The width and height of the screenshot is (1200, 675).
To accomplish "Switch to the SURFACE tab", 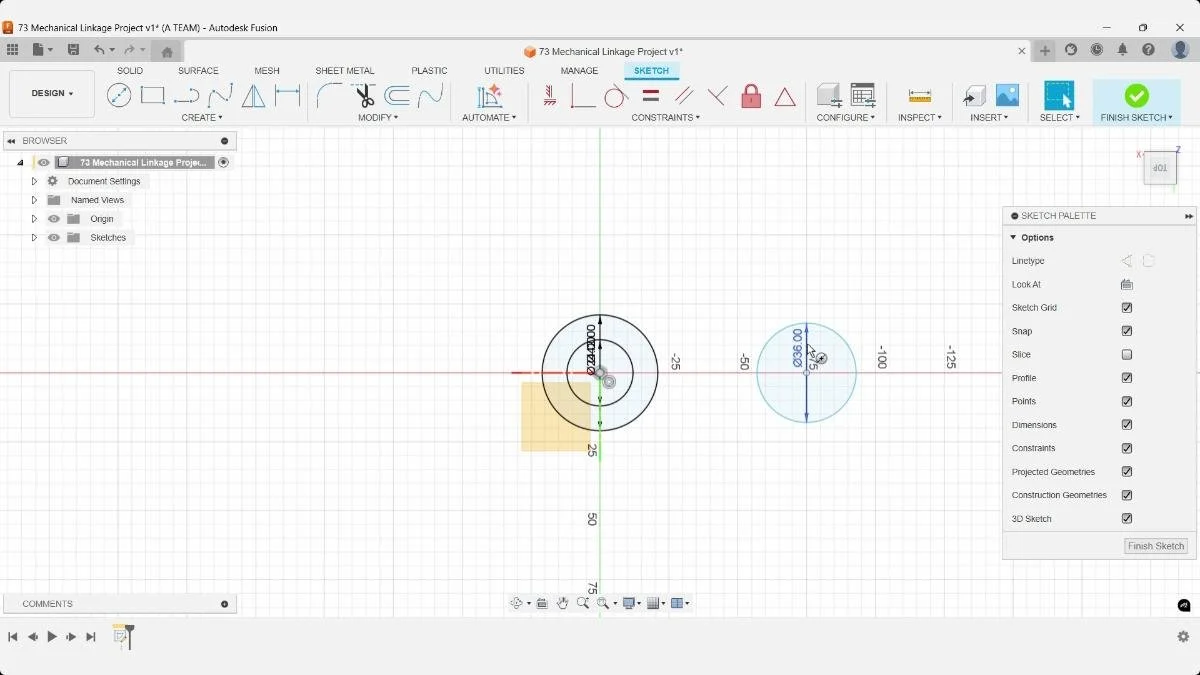I will point(198,71).
